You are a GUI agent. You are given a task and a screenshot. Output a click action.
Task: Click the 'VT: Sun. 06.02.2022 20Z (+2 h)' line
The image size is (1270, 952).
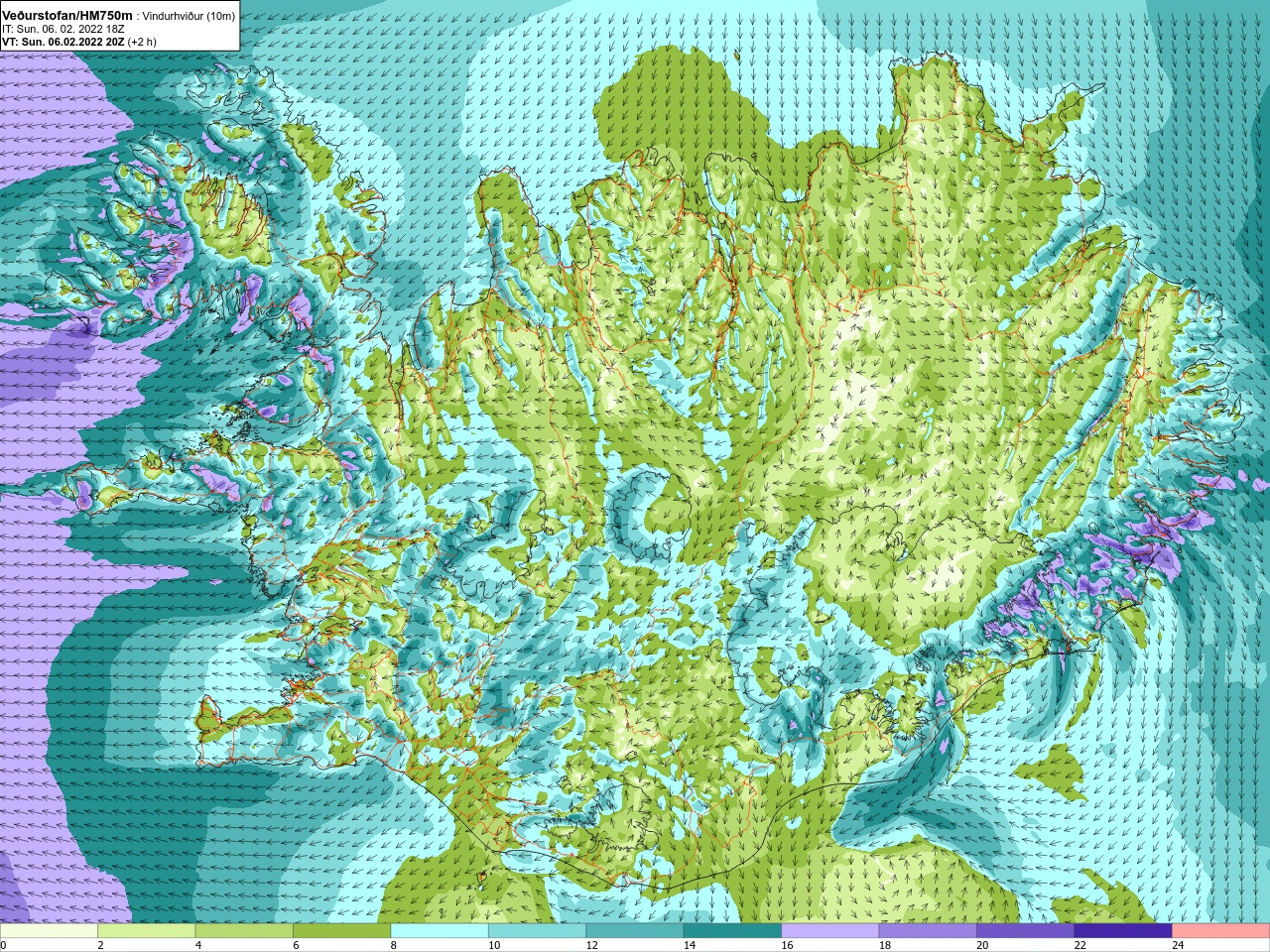[x=79, y=42]
